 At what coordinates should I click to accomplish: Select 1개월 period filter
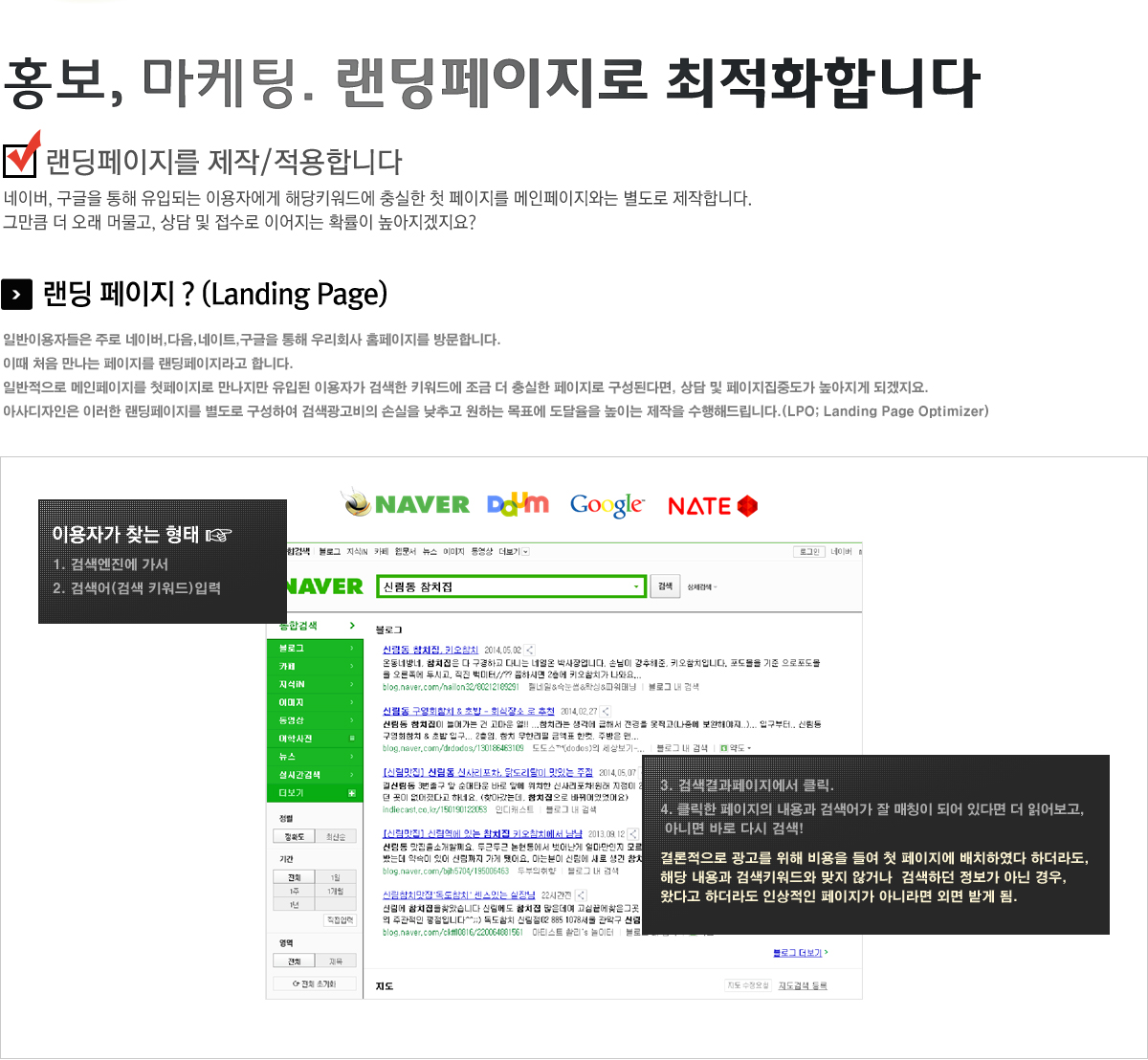point(336,891)
